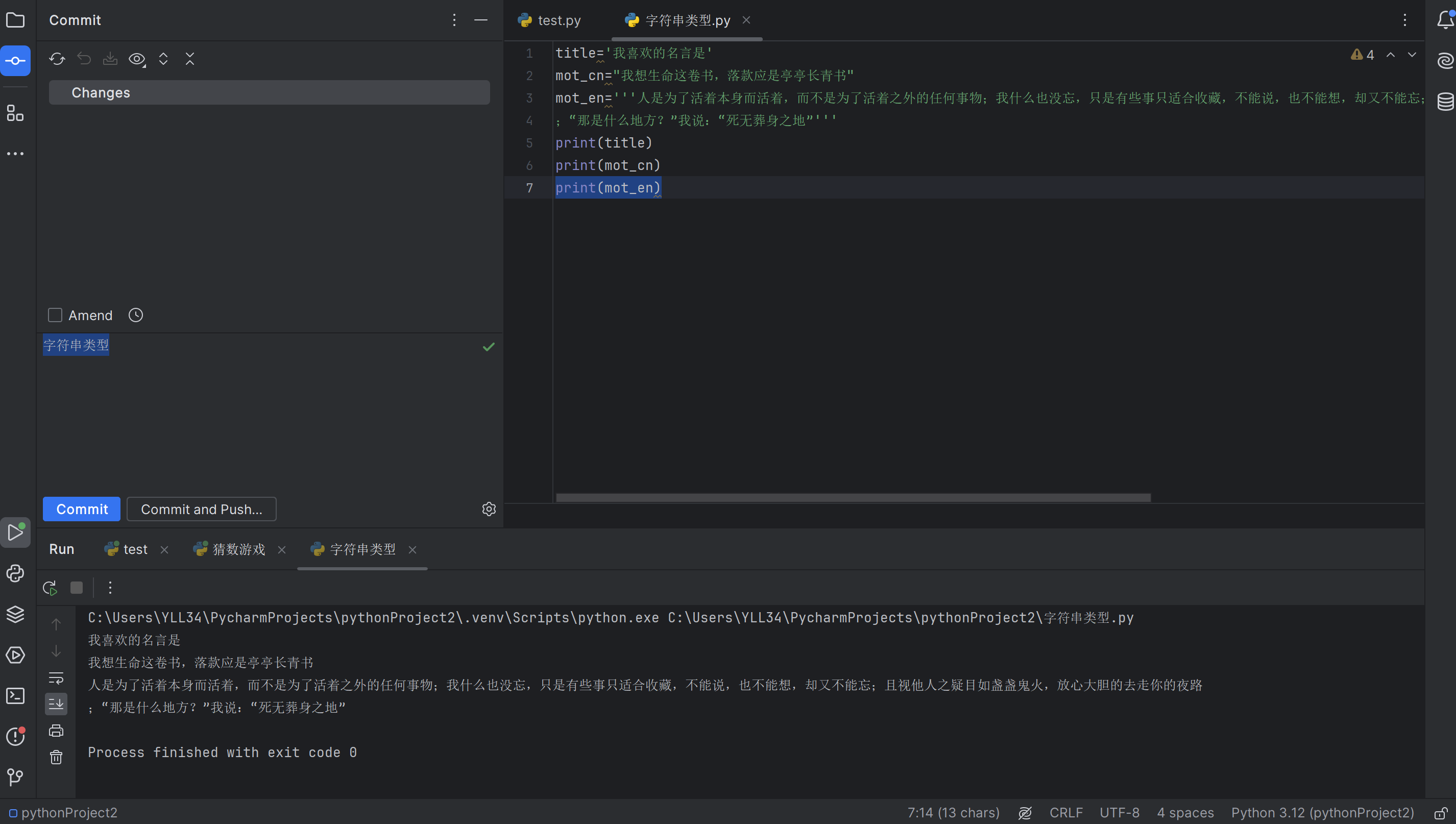Select the Commit tool window icon
The width and height of the screenshot is (1456, 824).
(15, 61)
